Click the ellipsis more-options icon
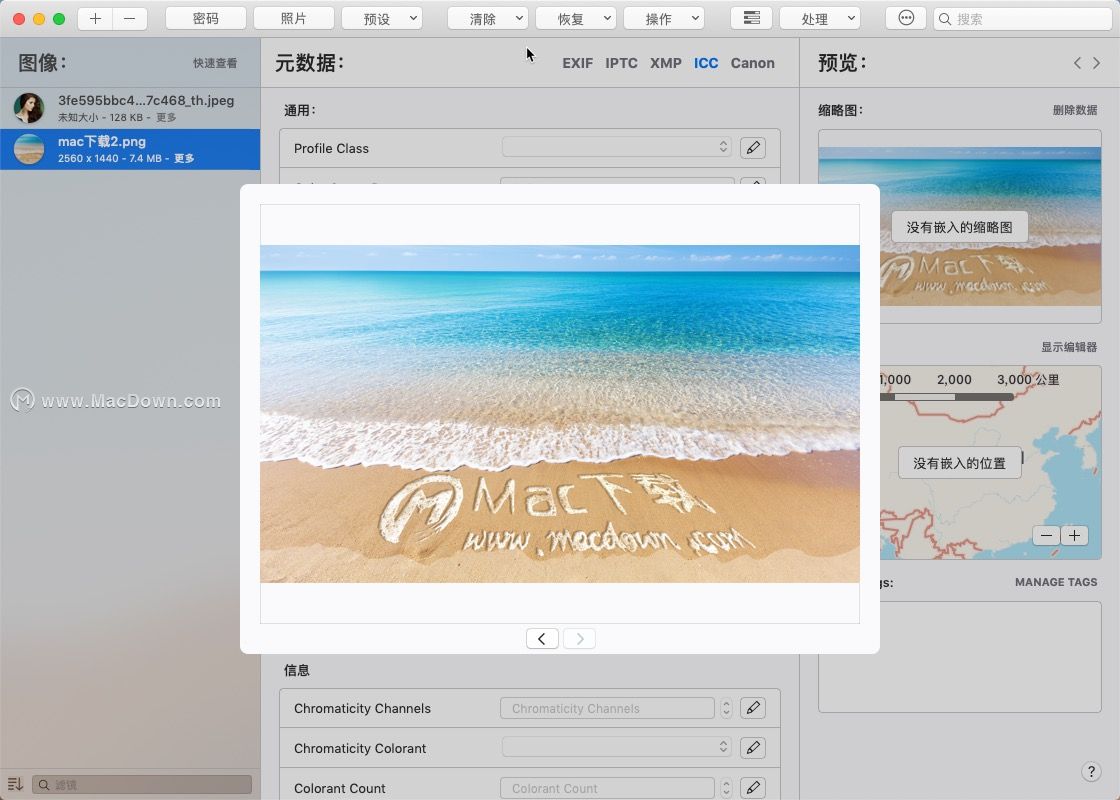 point(906,19)
